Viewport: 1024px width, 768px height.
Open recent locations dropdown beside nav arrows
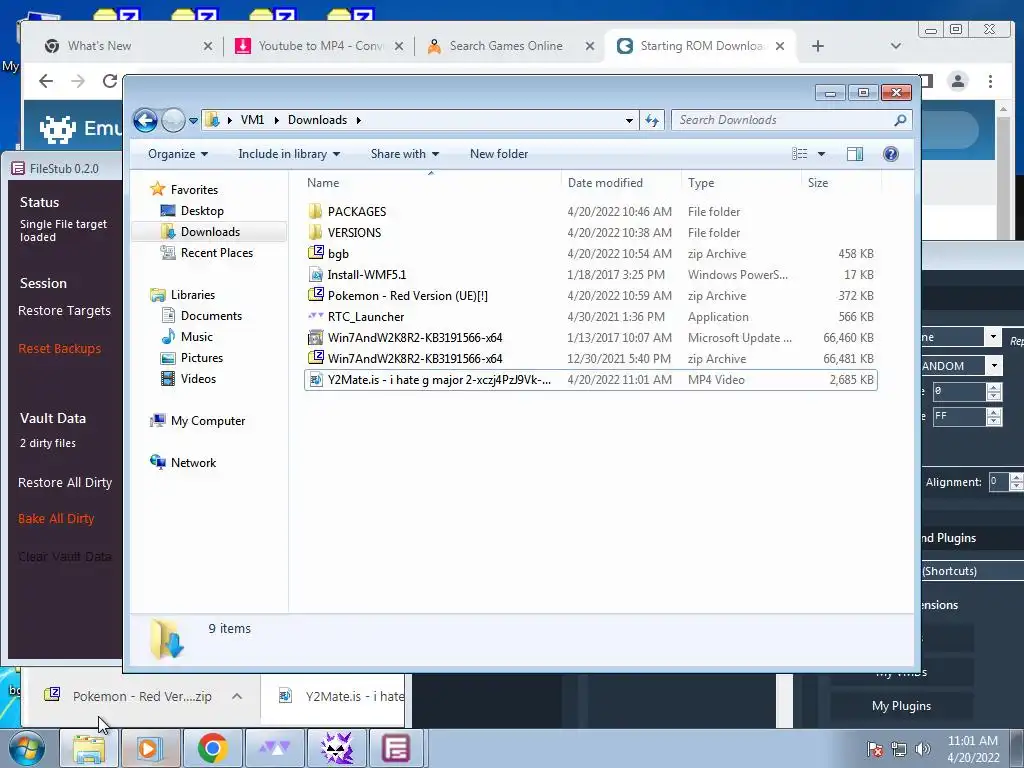(x=193, y=121)
